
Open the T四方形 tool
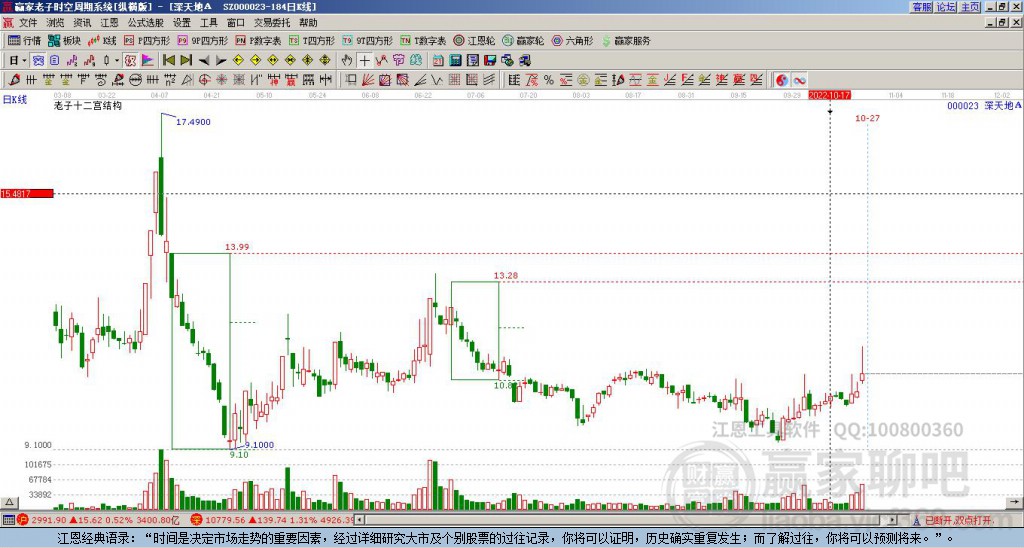click(x=312, y=40)
